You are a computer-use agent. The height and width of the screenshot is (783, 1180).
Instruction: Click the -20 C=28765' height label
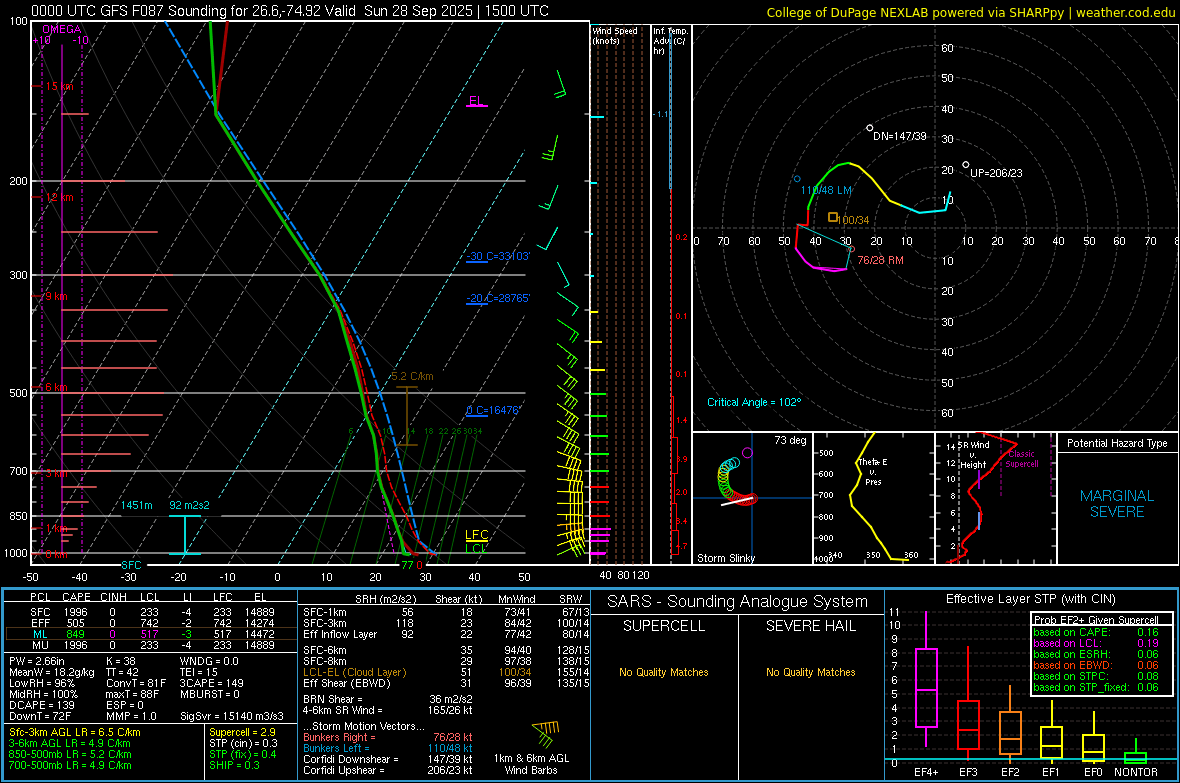click(x=497, y=298)
